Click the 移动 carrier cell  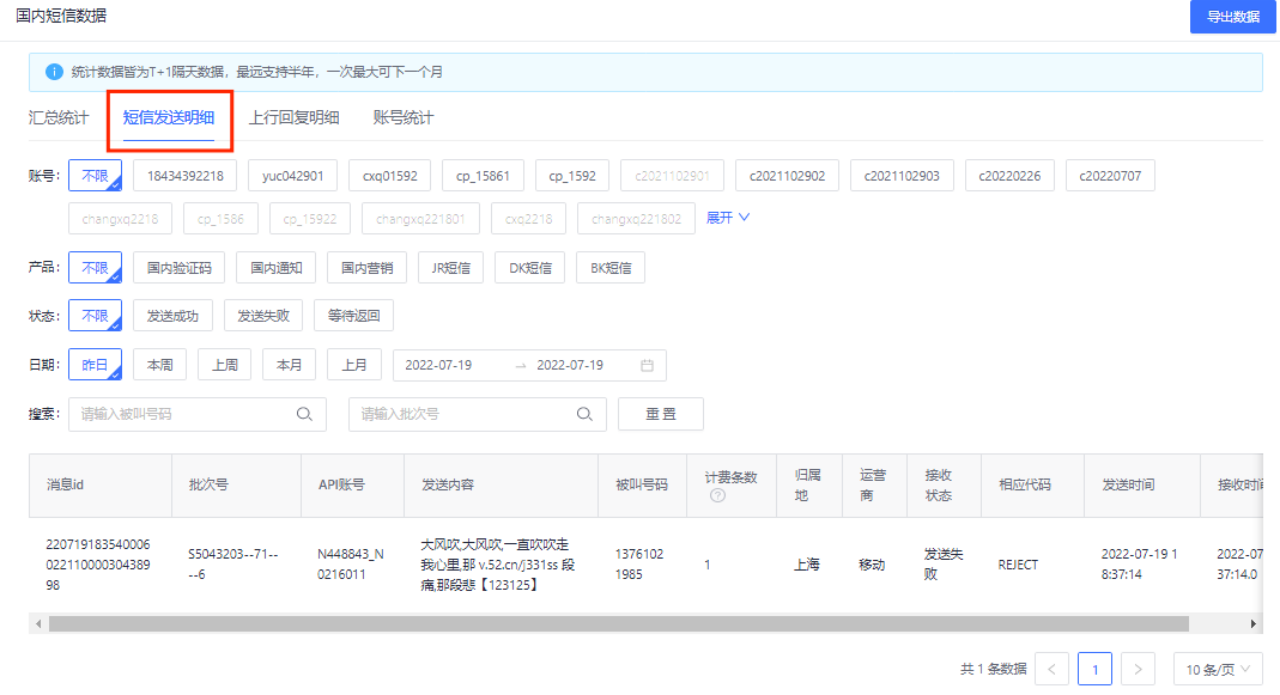tap(872, 565)
